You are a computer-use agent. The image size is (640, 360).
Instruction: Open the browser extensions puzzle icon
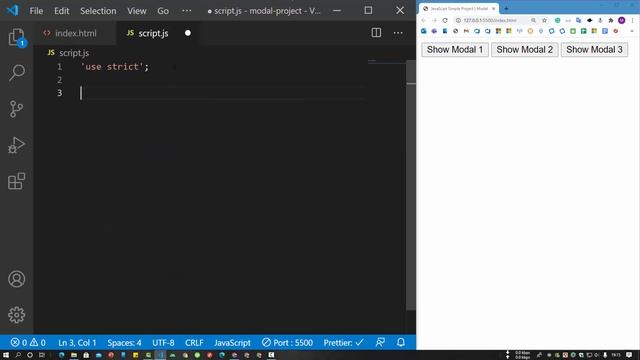pos(611,20)
